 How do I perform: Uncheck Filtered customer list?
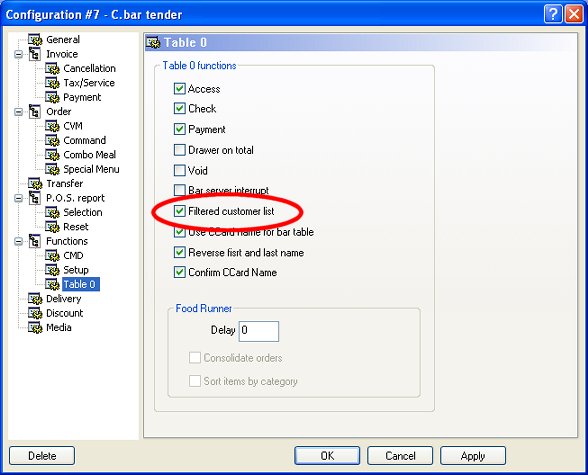(180, 211)
